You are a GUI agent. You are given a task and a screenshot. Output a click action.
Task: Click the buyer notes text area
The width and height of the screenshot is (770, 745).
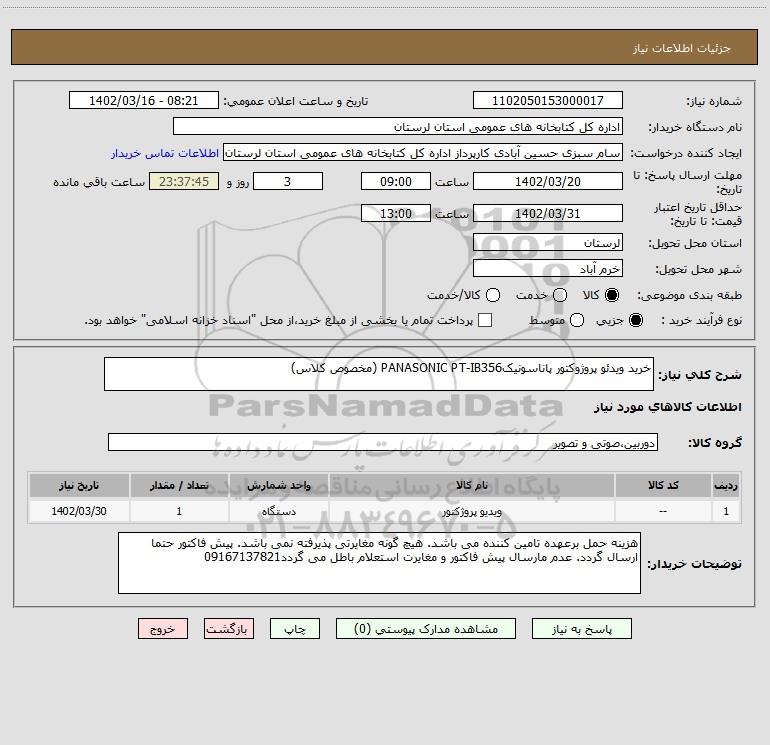(x=379, y=563)
